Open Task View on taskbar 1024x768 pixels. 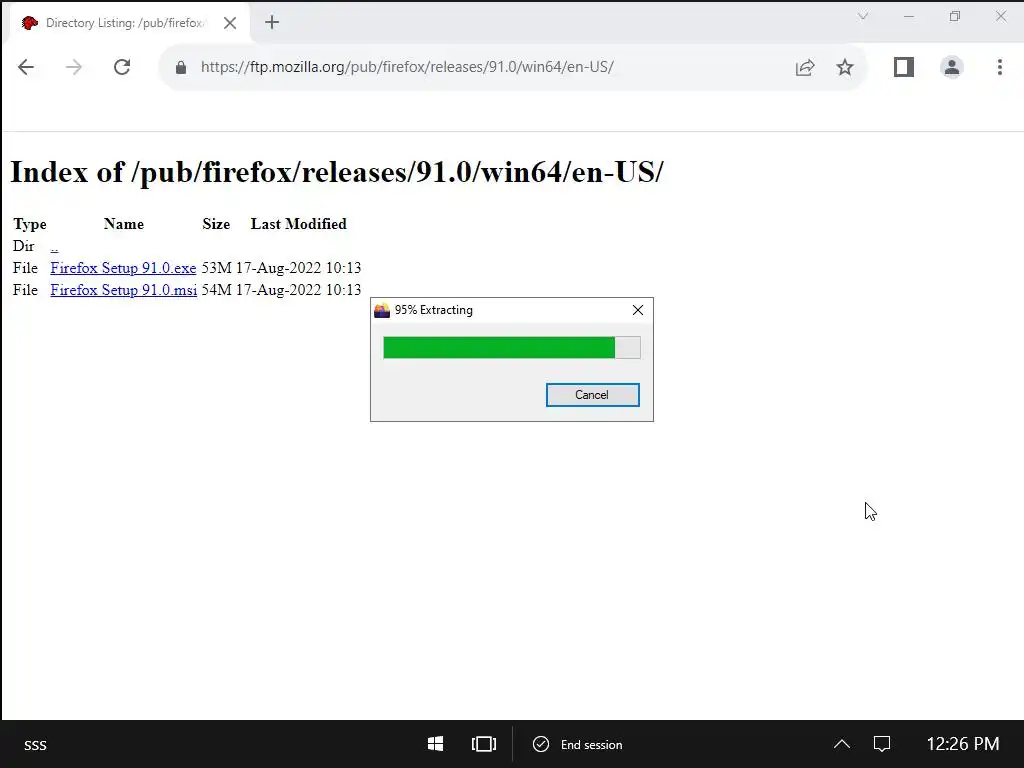point(484,744)
